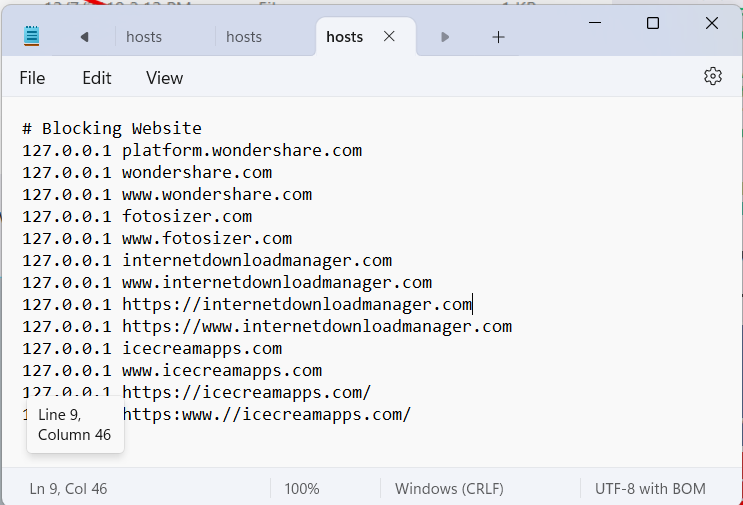The height and width of the screenshot is (505, 743).
Task: Click the Ln 9, Col 46 status indicator
Action: (68, 489)
